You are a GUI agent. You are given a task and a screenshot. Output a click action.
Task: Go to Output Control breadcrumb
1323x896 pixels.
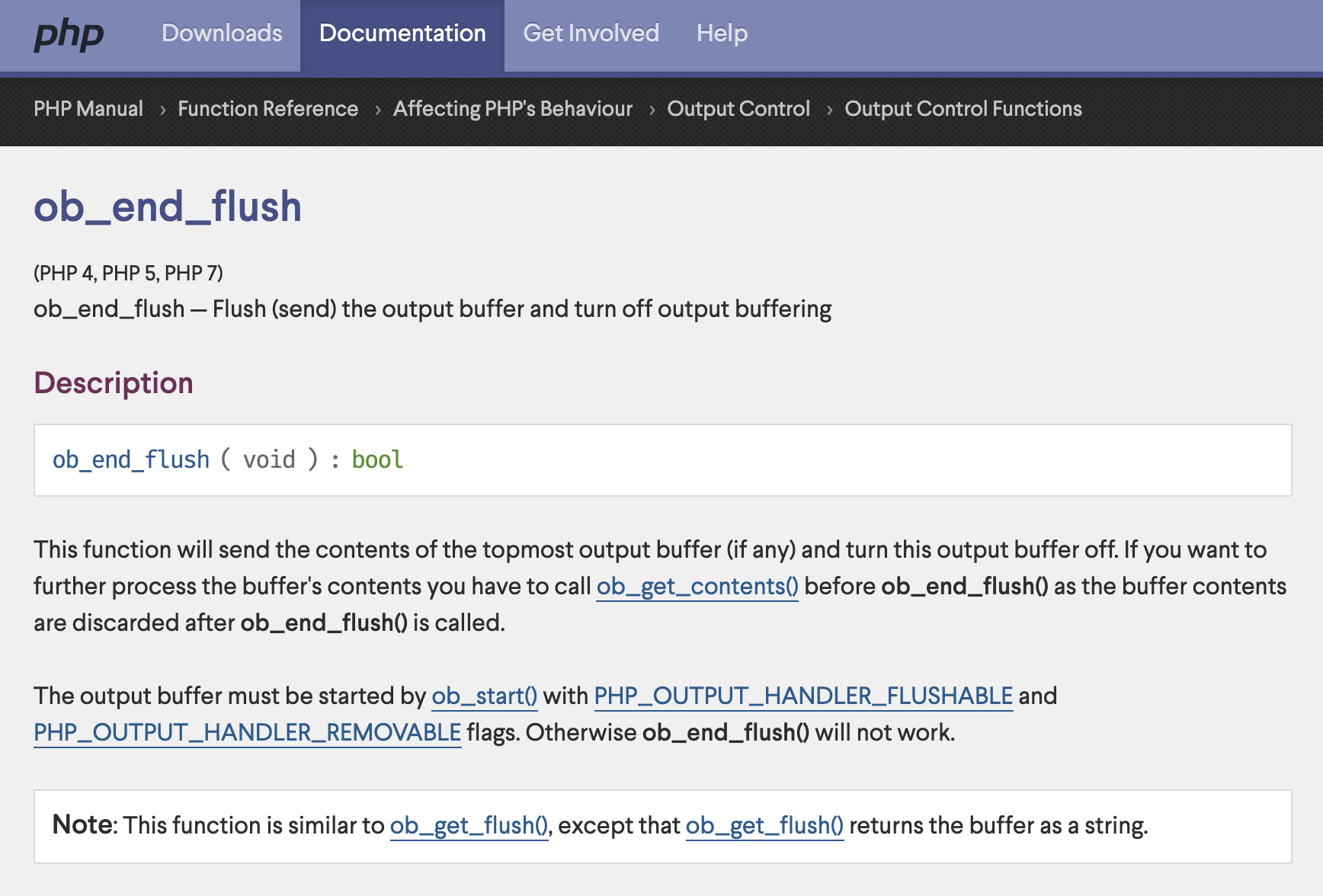coord(738,109)
